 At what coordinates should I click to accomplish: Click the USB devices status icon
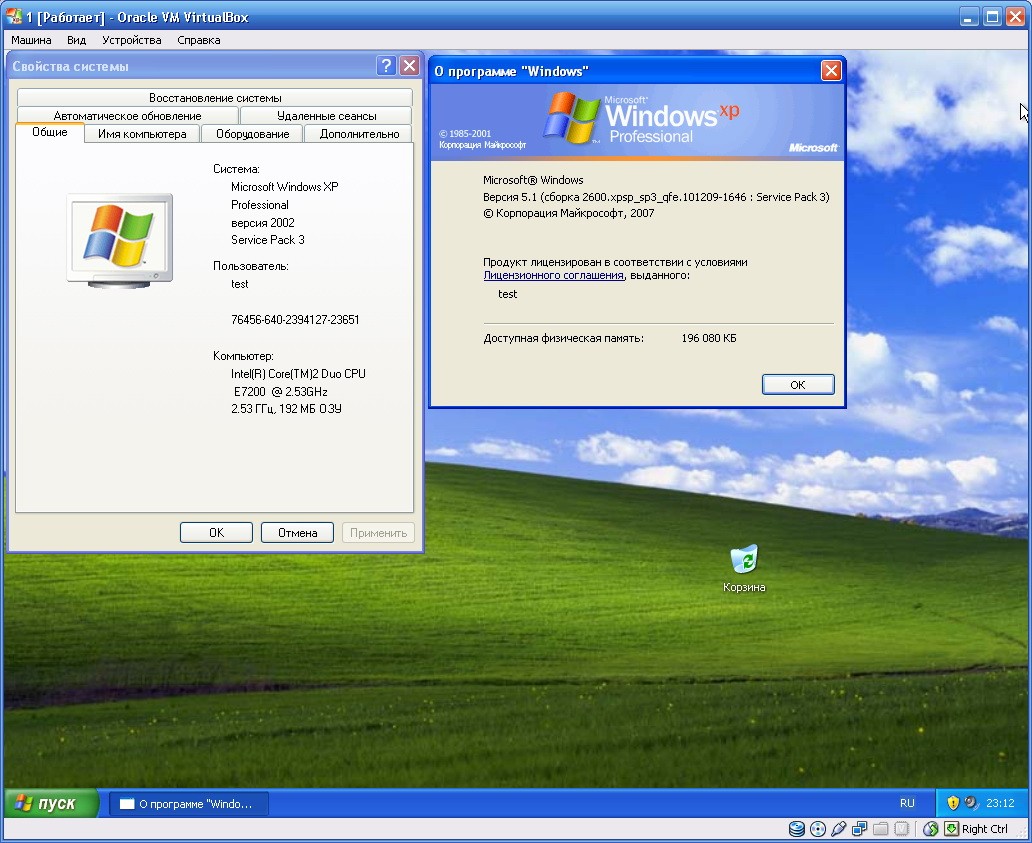(x=839, y=829)
